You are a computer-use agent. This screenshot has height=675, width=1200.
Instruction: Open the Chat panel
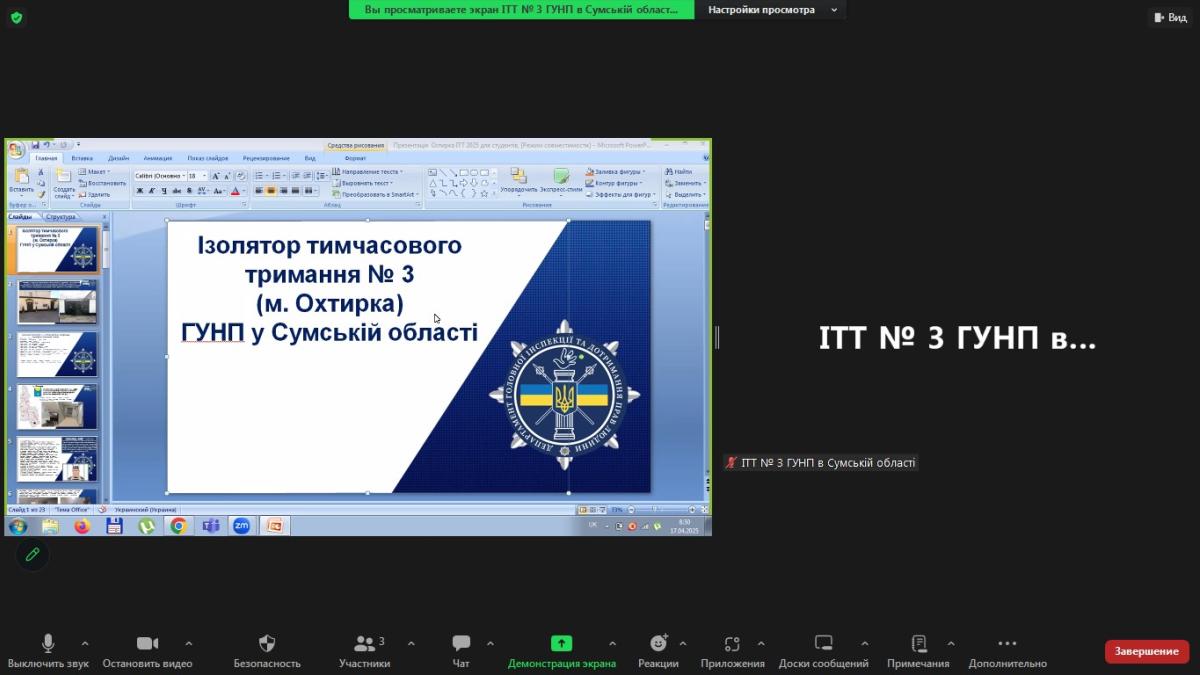[x=461, y=644]
